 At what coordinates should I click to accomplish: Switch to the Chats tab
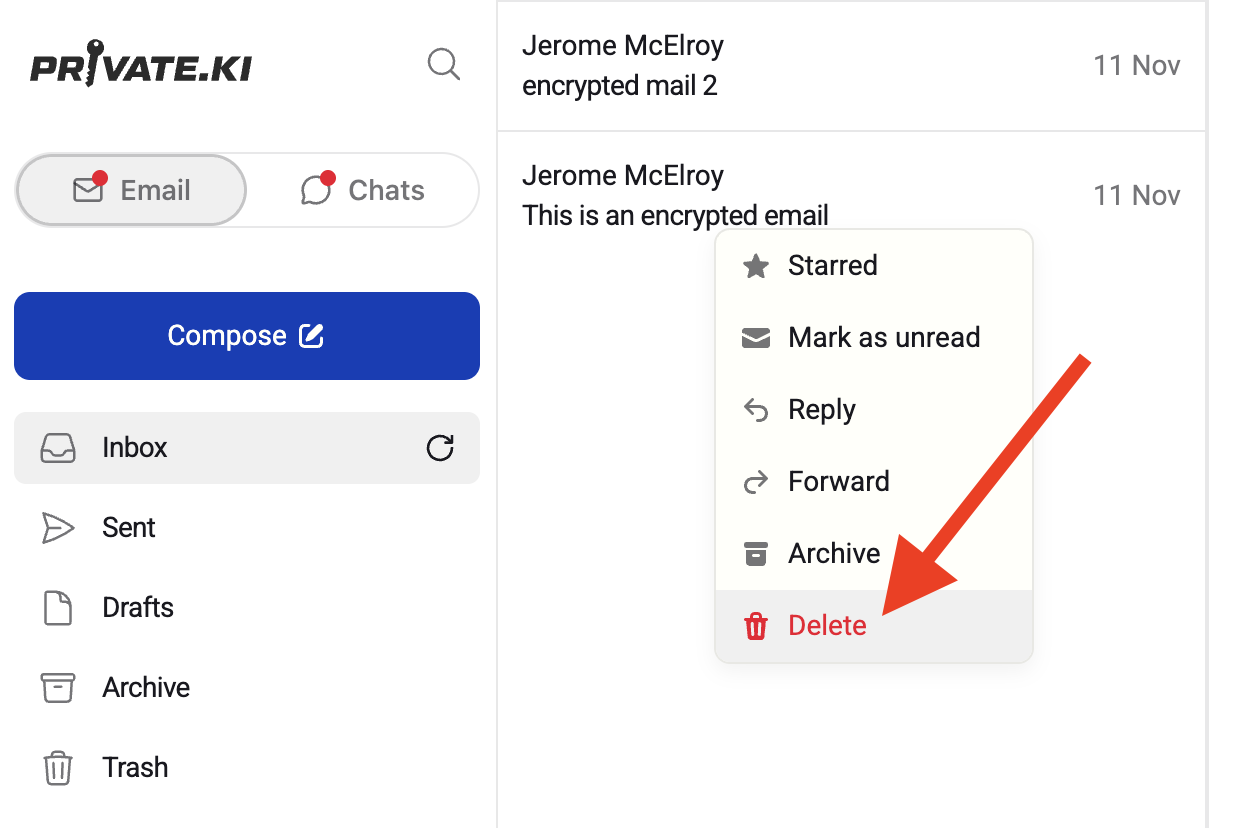tap(364, 190)
